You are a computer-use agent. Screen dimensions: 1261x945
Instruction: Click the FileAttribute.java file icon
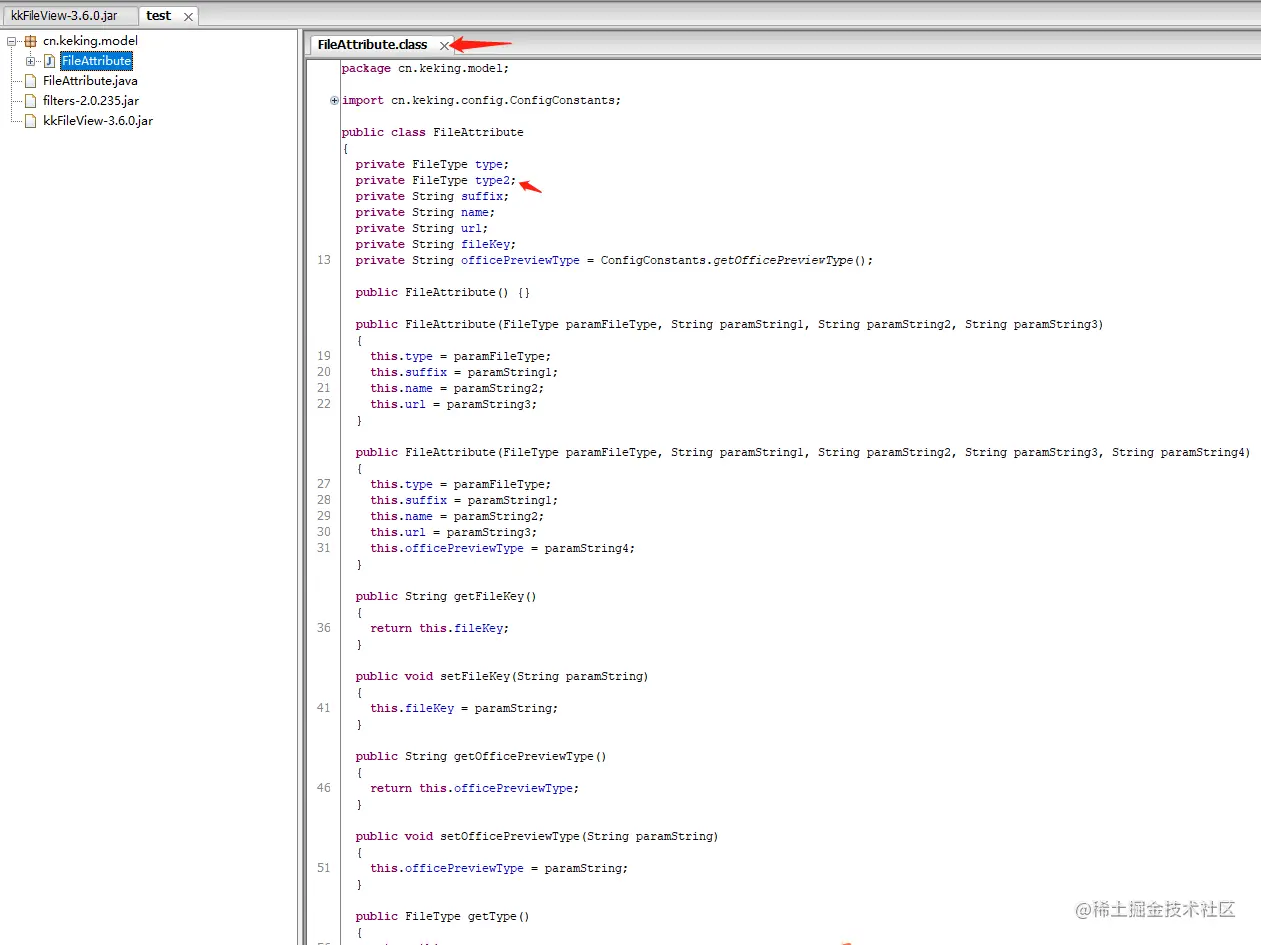(x=31, y=81)
